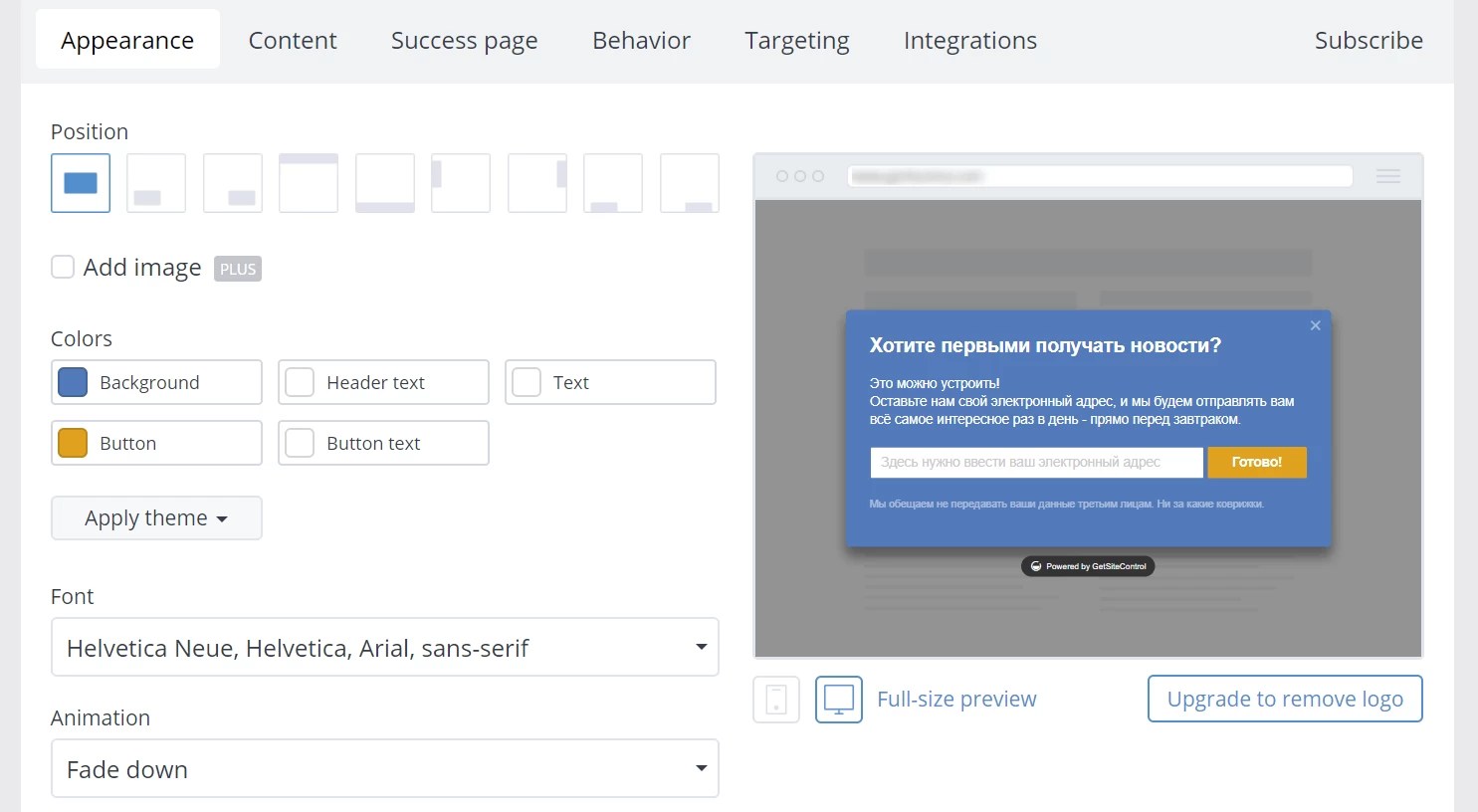Pick the Button text color swatch
Image resolution: width=1478 pixels, height=812 pixels.
(300, 443)
